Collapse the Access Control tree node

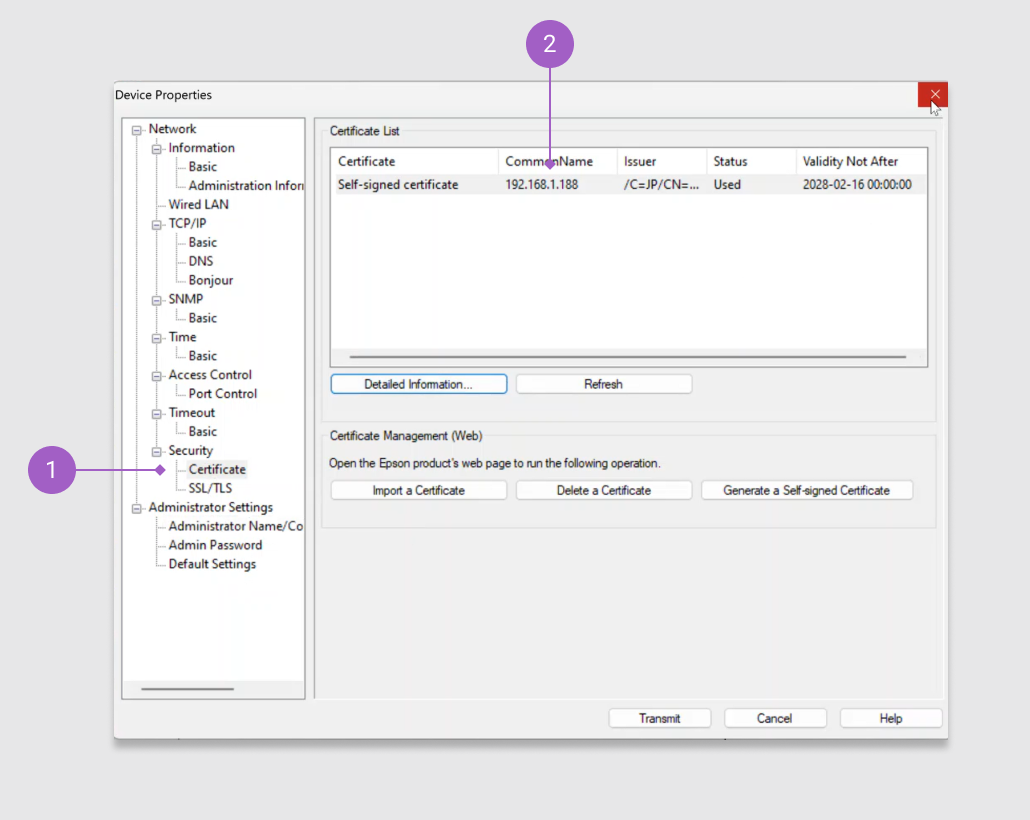(x=156, y=376)
